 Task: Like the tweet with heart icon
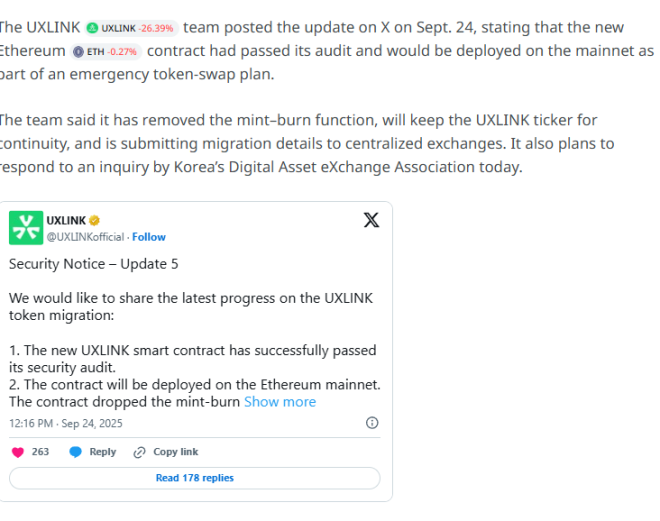(x=18, y=452)
